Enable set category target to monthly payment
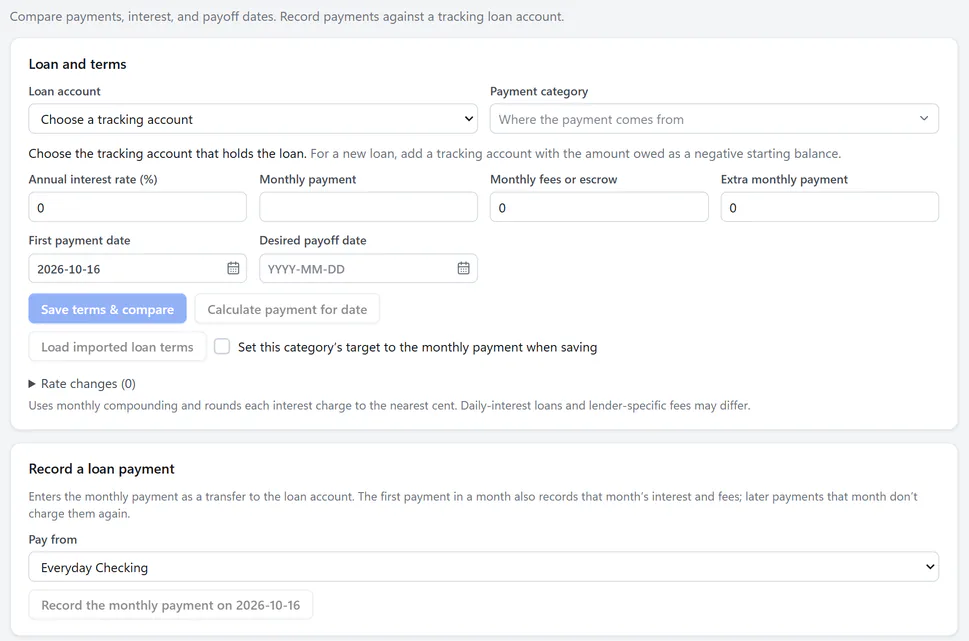Image resolution: width=969 pixels, height=641 pixels. click(x=222, y=346)
